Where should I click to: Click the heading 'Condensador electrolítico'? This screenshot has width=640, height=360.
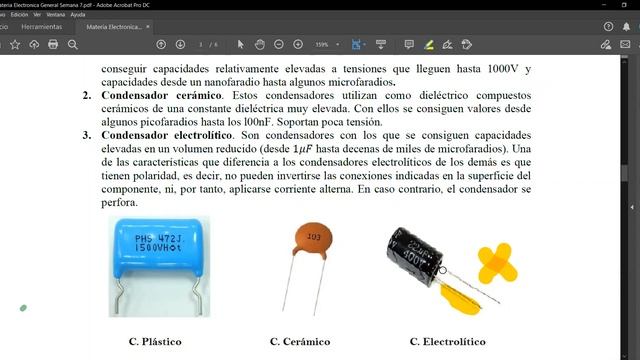coord(167,135)
